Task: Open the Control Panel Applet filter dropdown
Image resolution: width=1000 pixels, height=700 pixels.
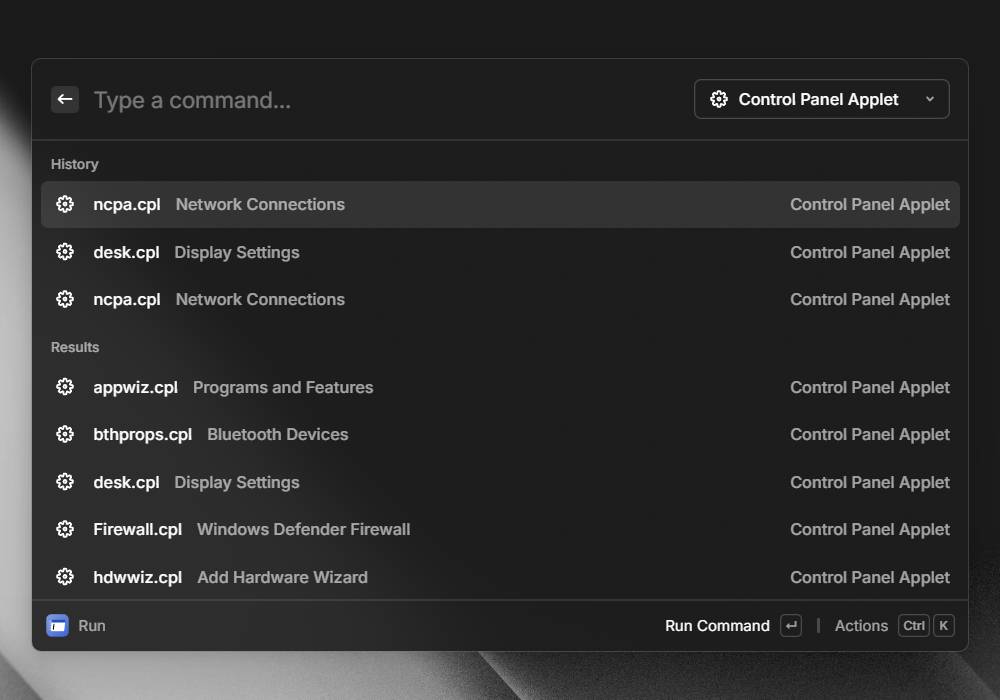Action: [820, 99]
